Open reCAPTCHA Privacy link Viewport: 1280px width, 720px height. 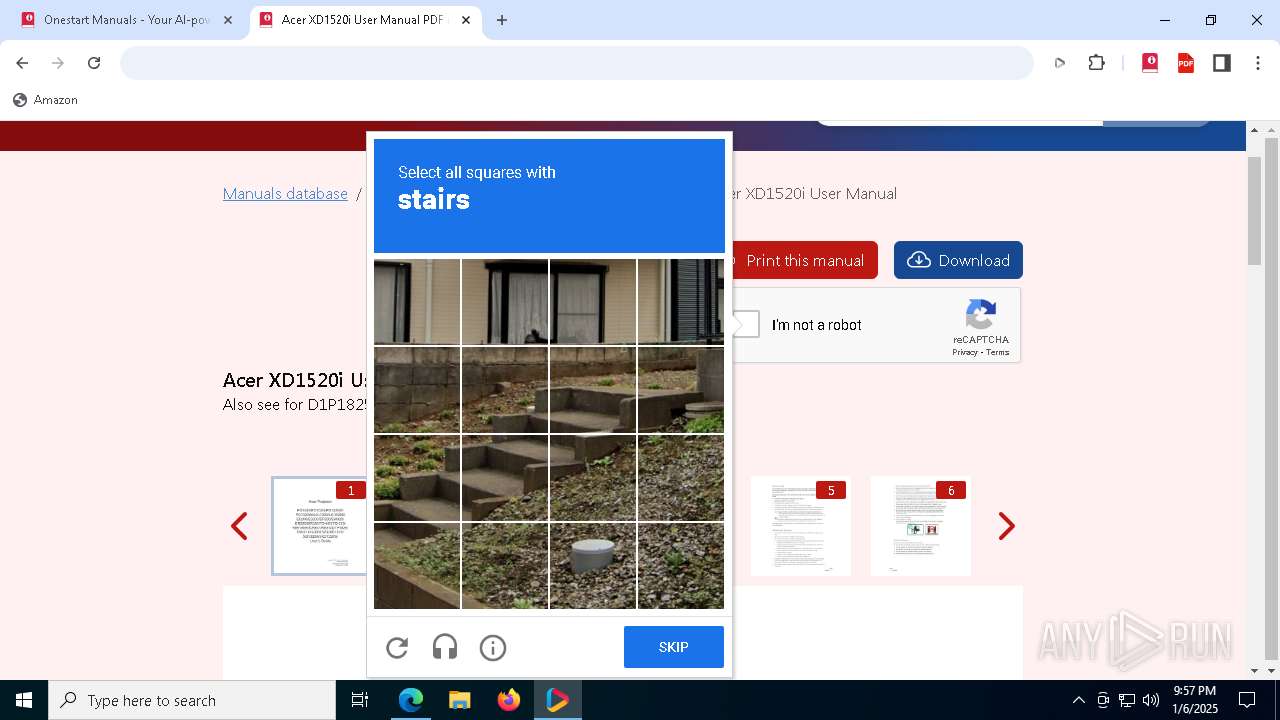click(965, 352)
